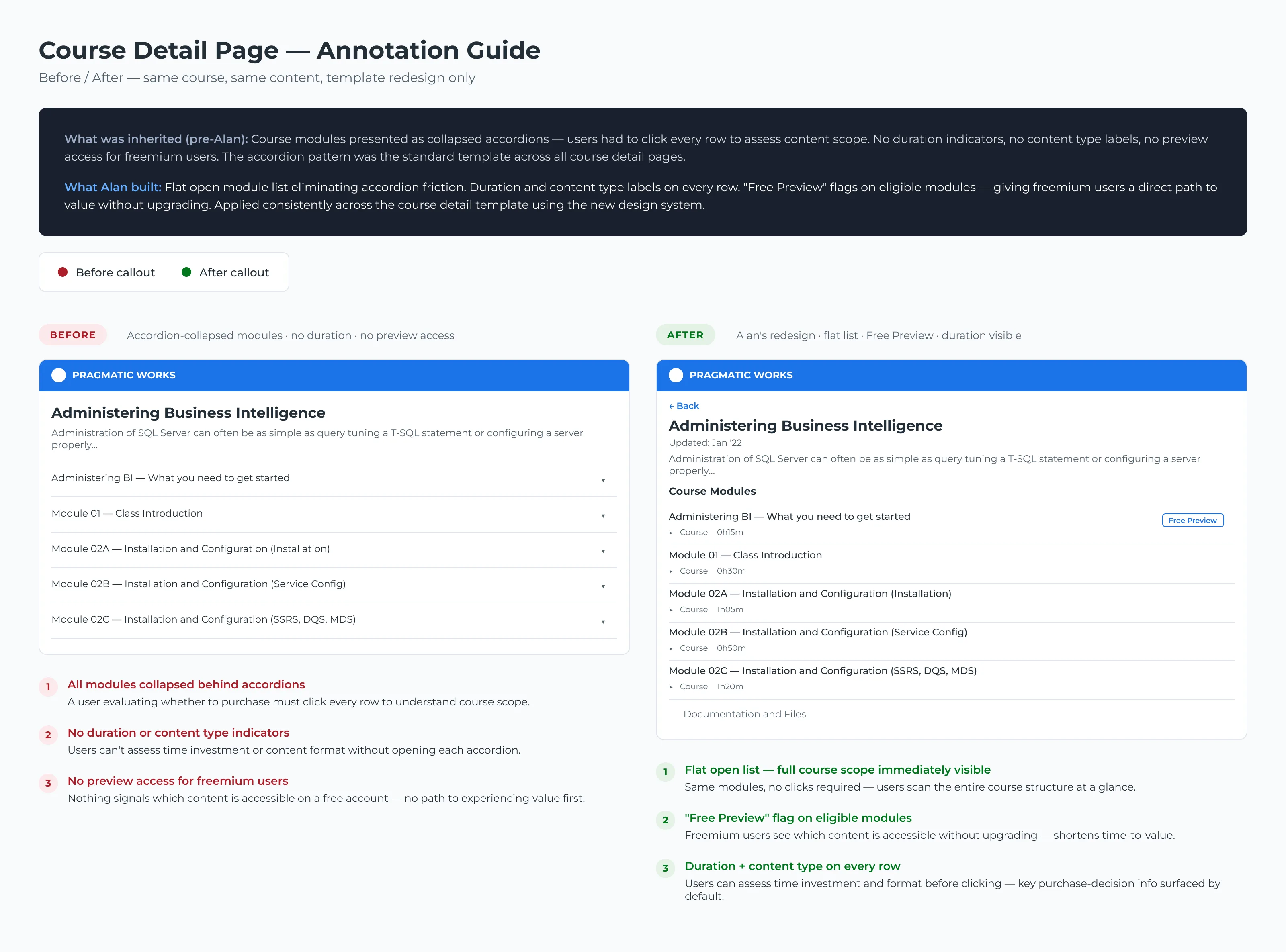The height and width of the screenshot is (952, 1286).
Task: Click the triangle icon beside Course 0h50m
Action: [x=671, y=649]
